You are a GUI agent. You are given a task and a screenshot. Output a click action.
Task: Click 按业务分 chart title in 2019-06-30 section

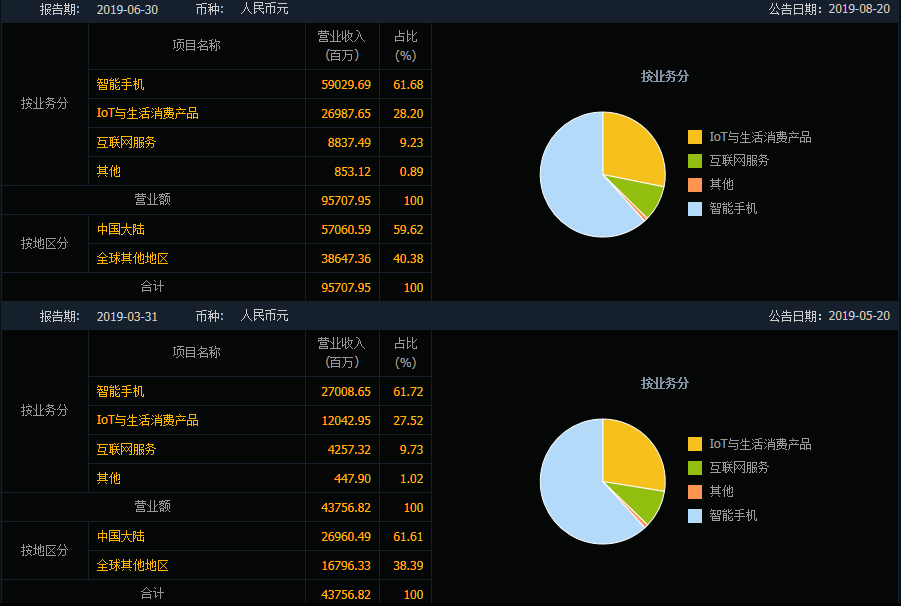click(x=665, y=76)
